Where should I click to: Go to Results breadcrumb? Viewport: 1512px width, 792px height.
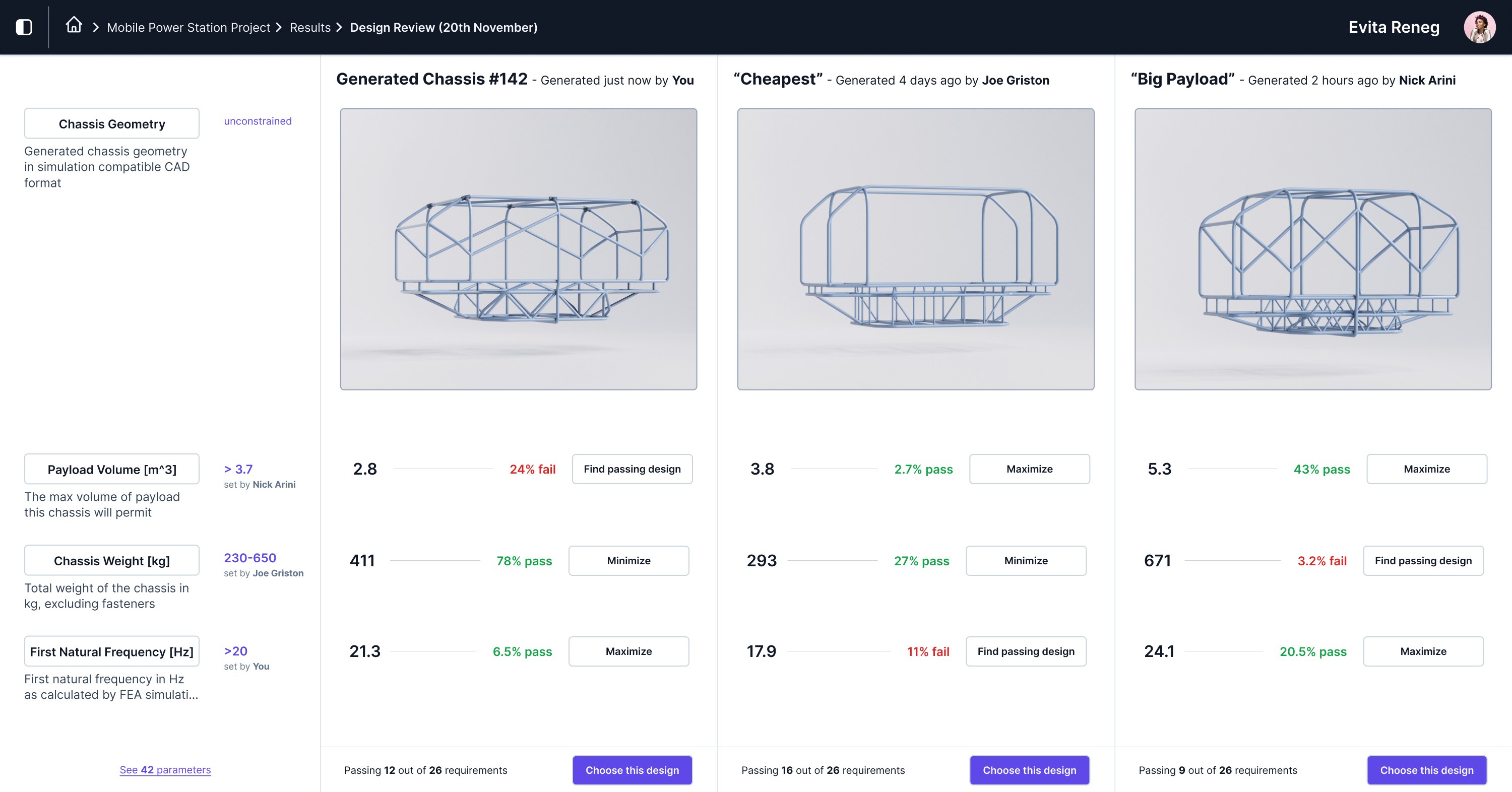point(310,28)
